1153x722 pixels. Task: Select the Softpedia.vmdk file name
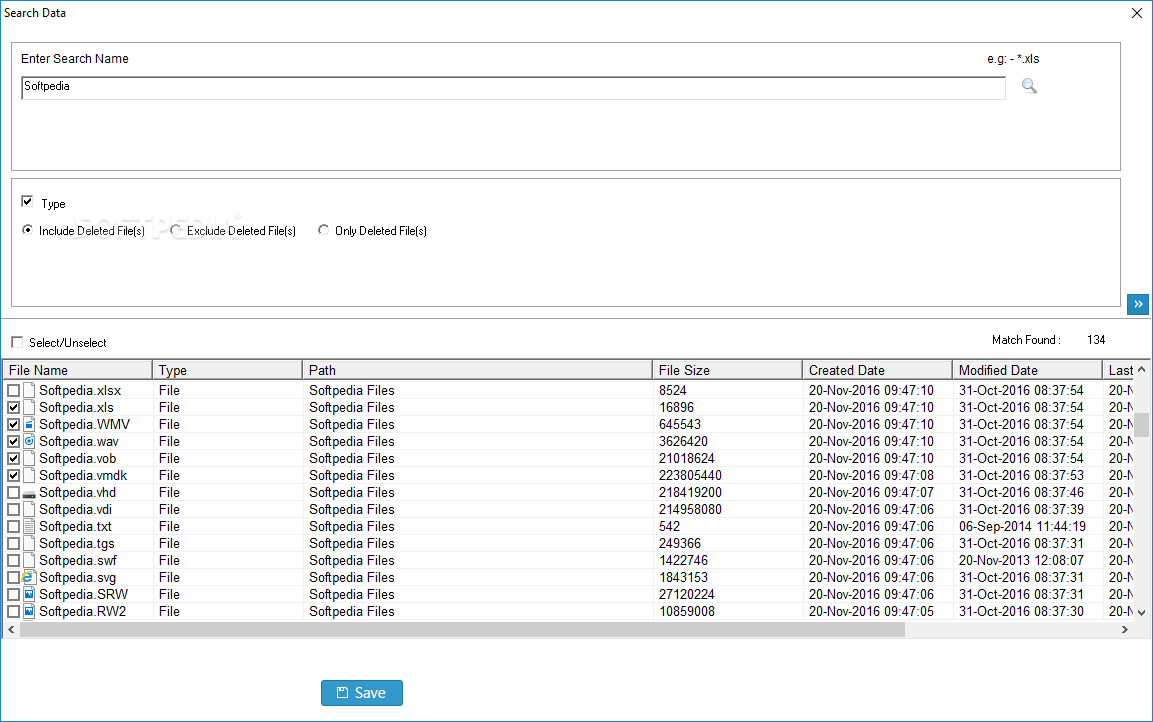coord(83,476)
